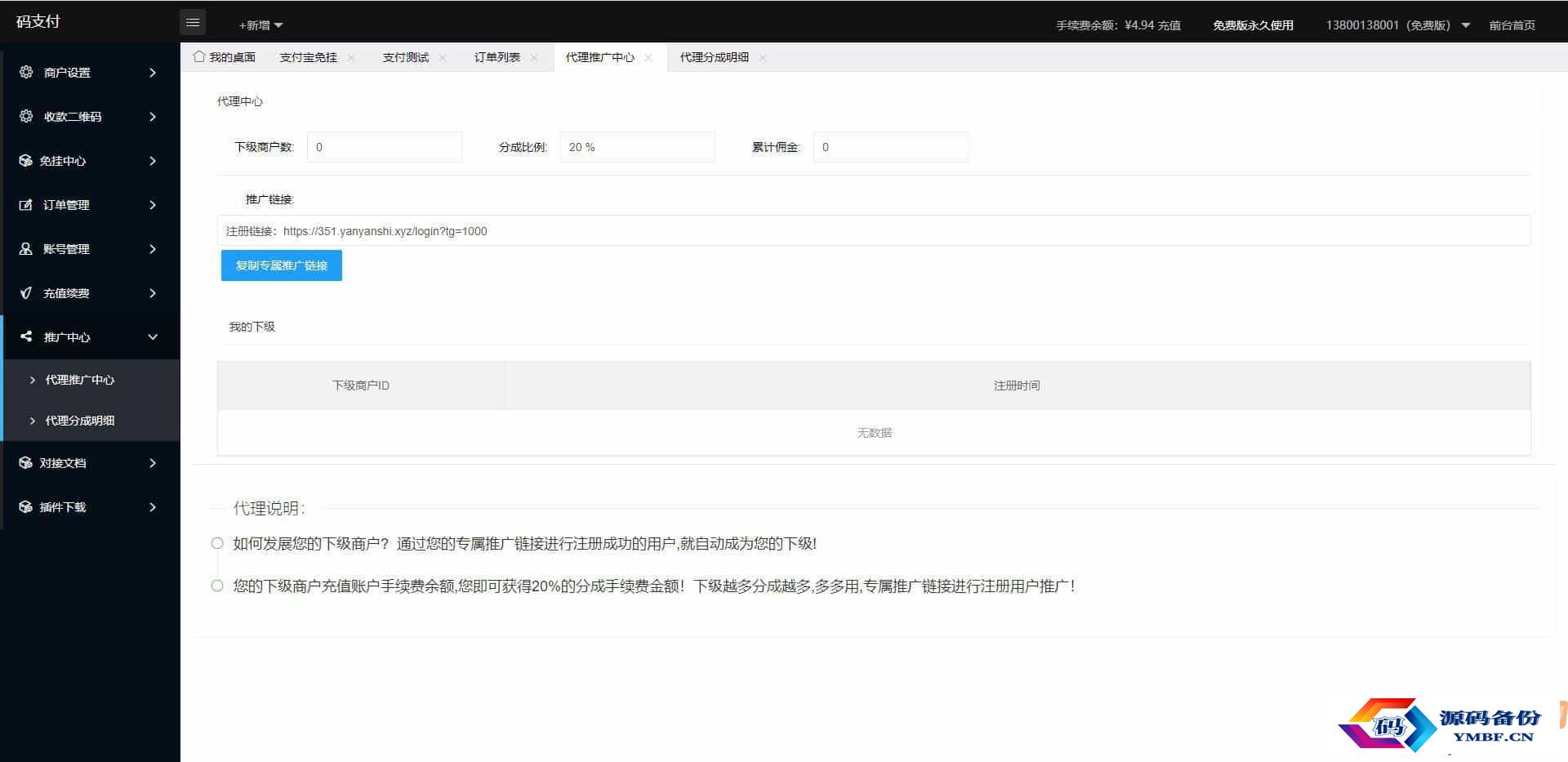Click the 码支付 logo
The width and height of the screenshot is (1568, 762).
click(38, 21)
